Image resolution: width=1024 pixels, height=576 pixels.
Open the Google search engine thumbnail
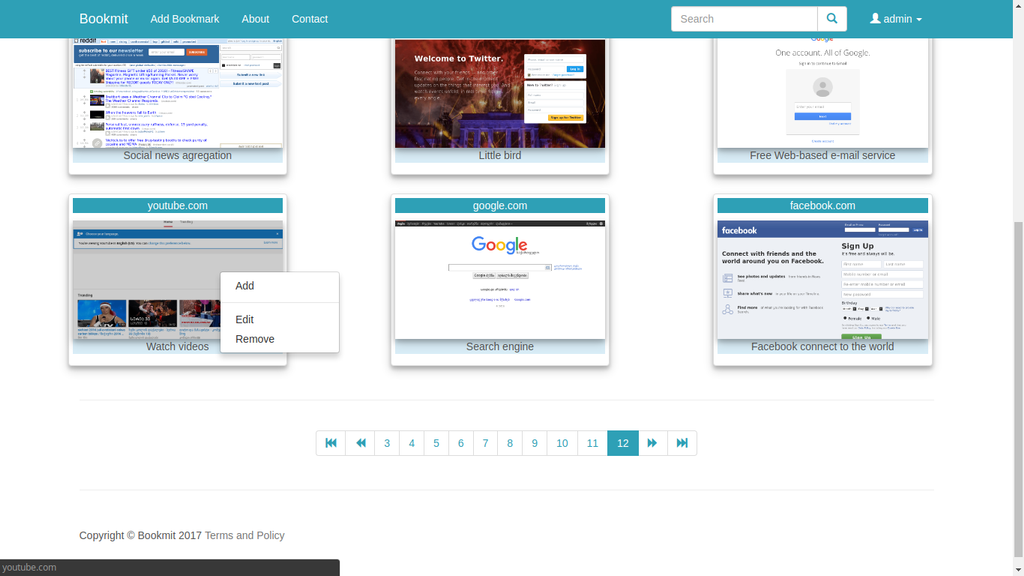500,280
